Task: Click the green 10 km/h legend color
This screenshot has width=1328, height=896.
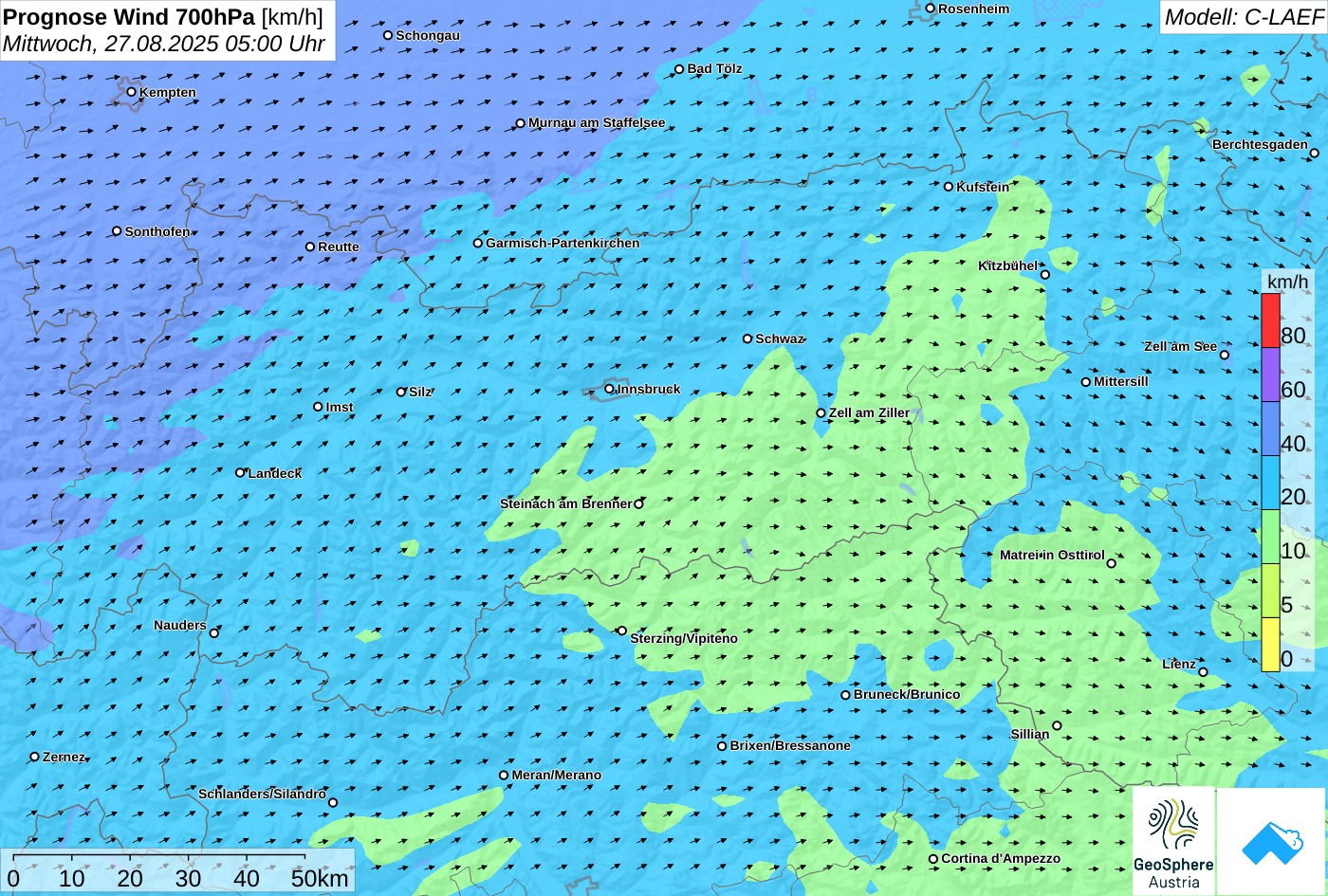Action: coord(1270,537)
